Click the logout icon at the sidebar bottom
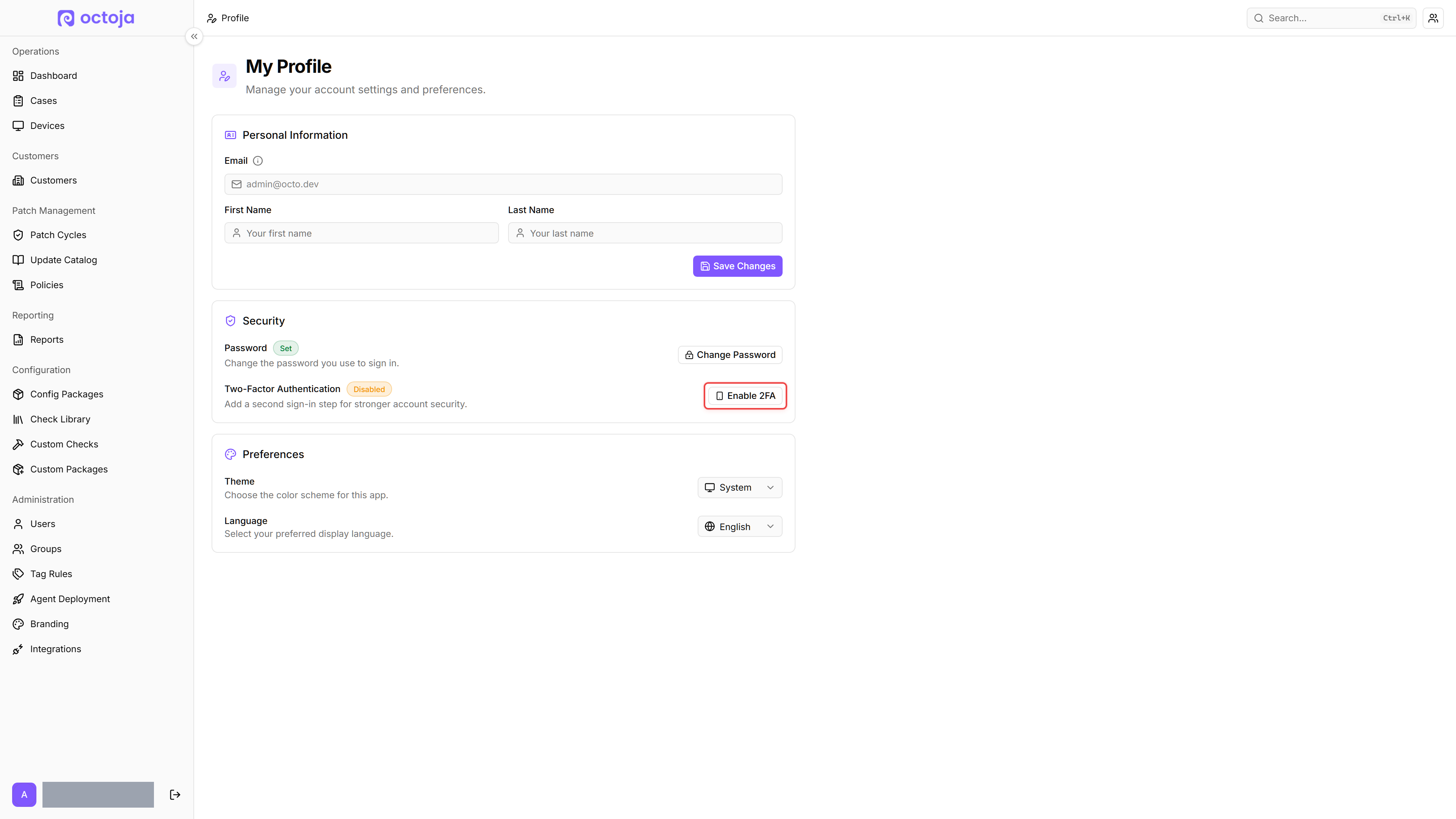1456x819 pixels. pos(175,795)
